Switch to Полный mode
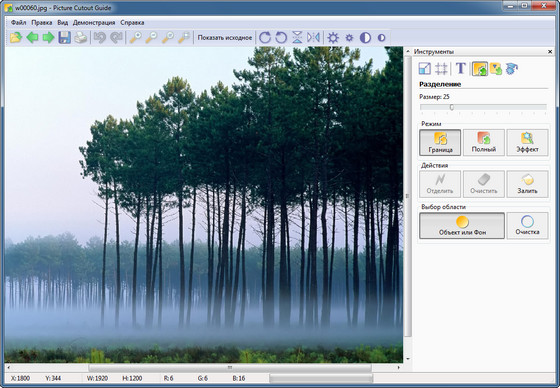This screenshot has width=560, height=388. coord(484,142)
